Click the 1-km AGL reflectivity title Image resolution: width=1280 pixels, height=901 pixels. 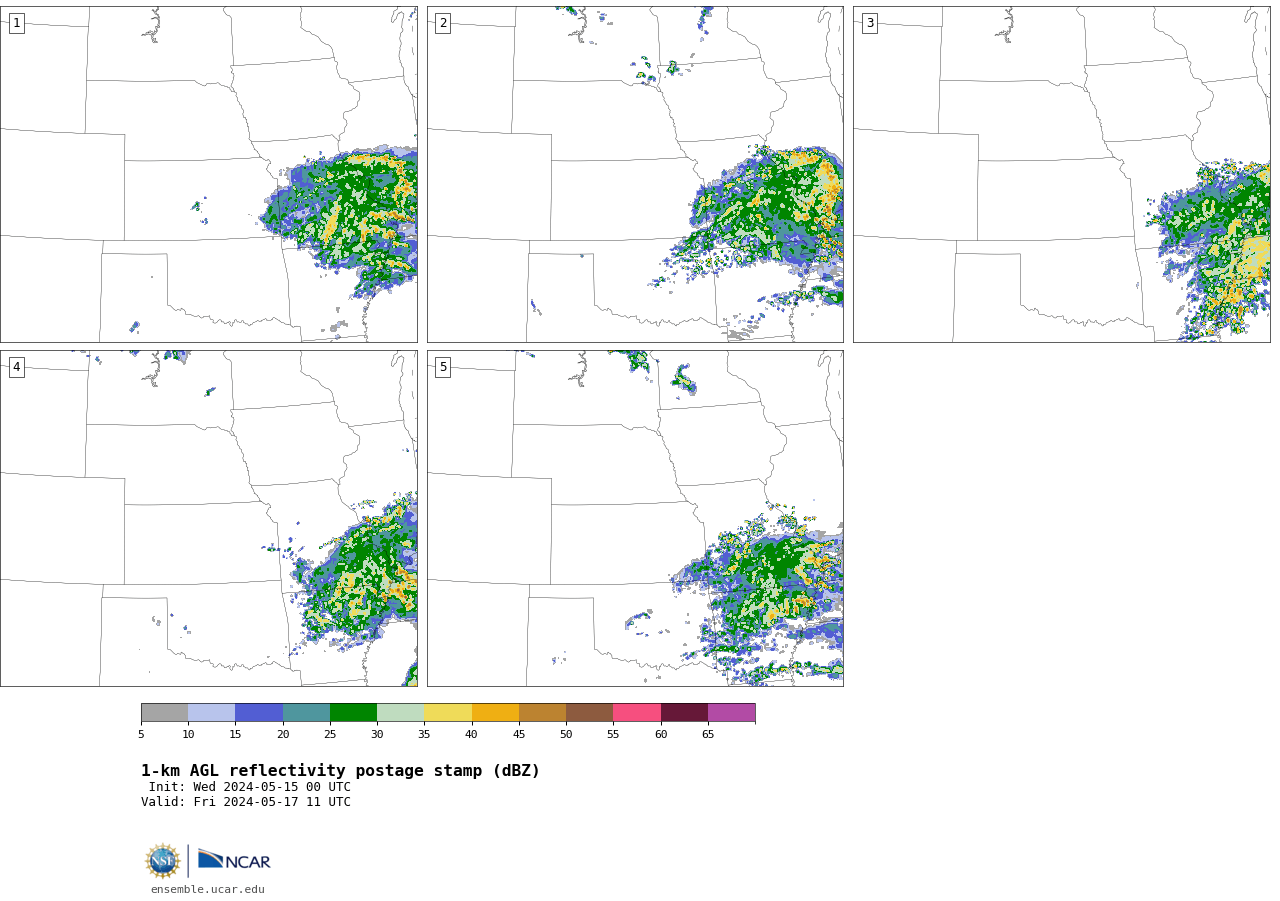340,771
